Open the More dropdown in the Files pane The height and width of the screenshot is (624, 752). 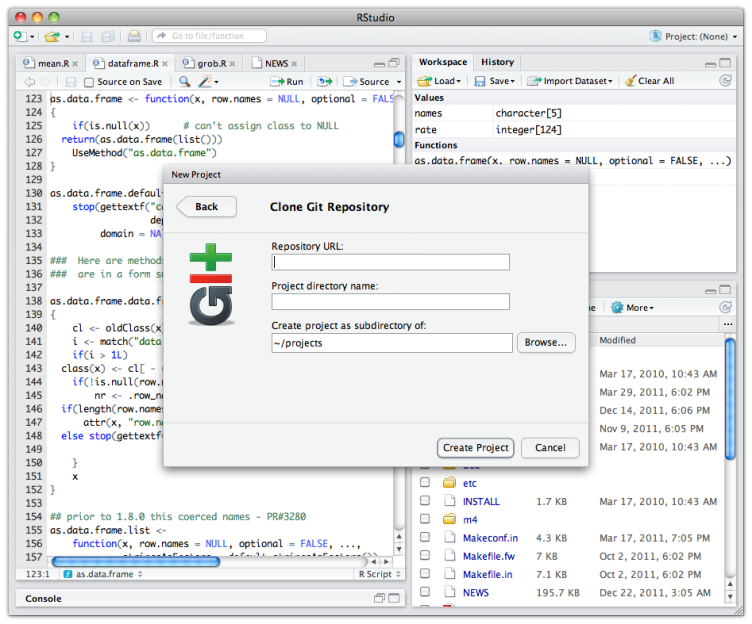pos(633,308)
